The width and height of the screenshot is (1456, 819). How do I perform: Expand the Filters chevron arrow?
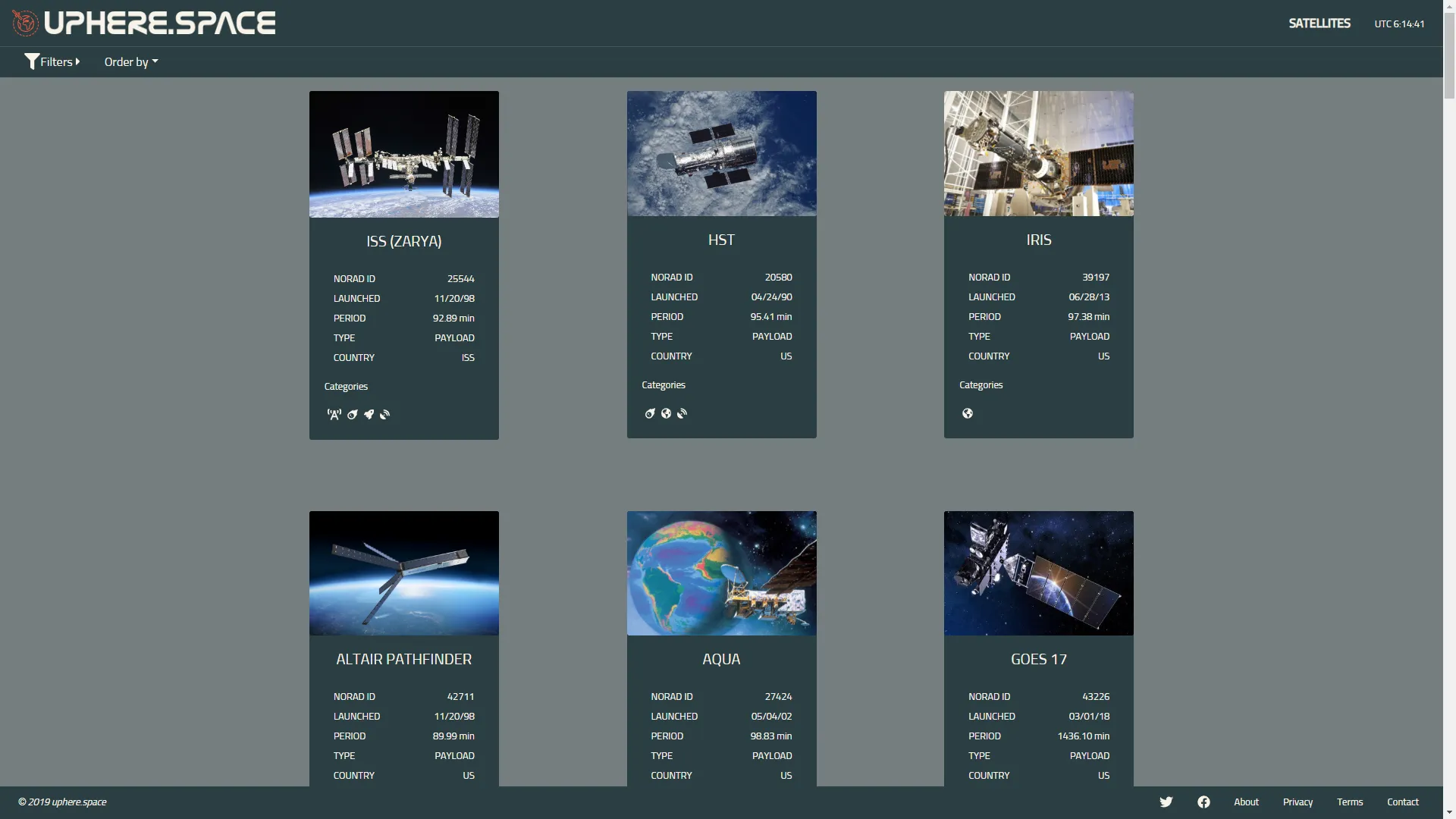coord(77,61)
